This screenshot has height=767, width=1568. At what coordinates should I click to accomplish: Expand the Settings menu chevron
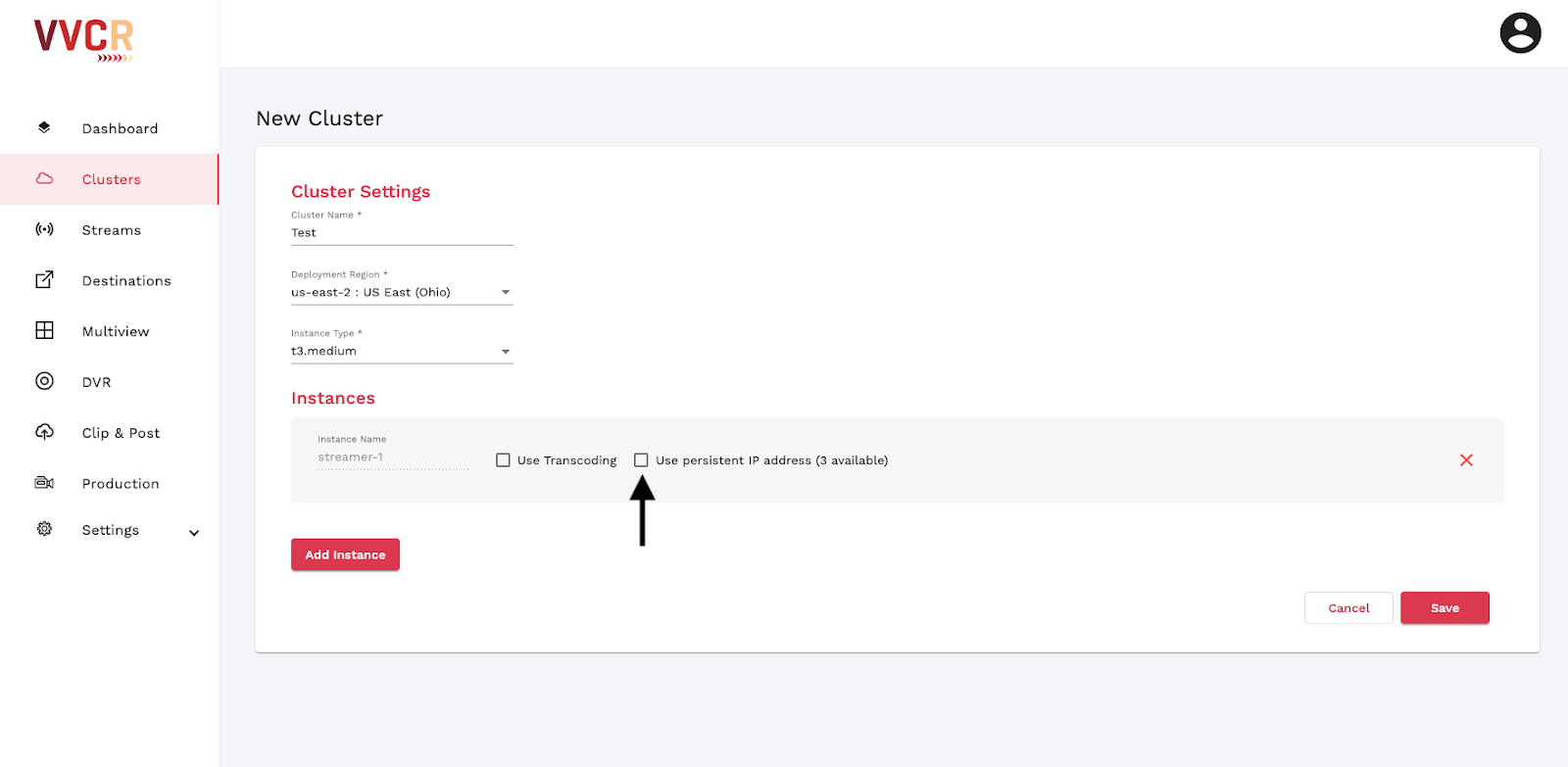[x=194, y=533]
